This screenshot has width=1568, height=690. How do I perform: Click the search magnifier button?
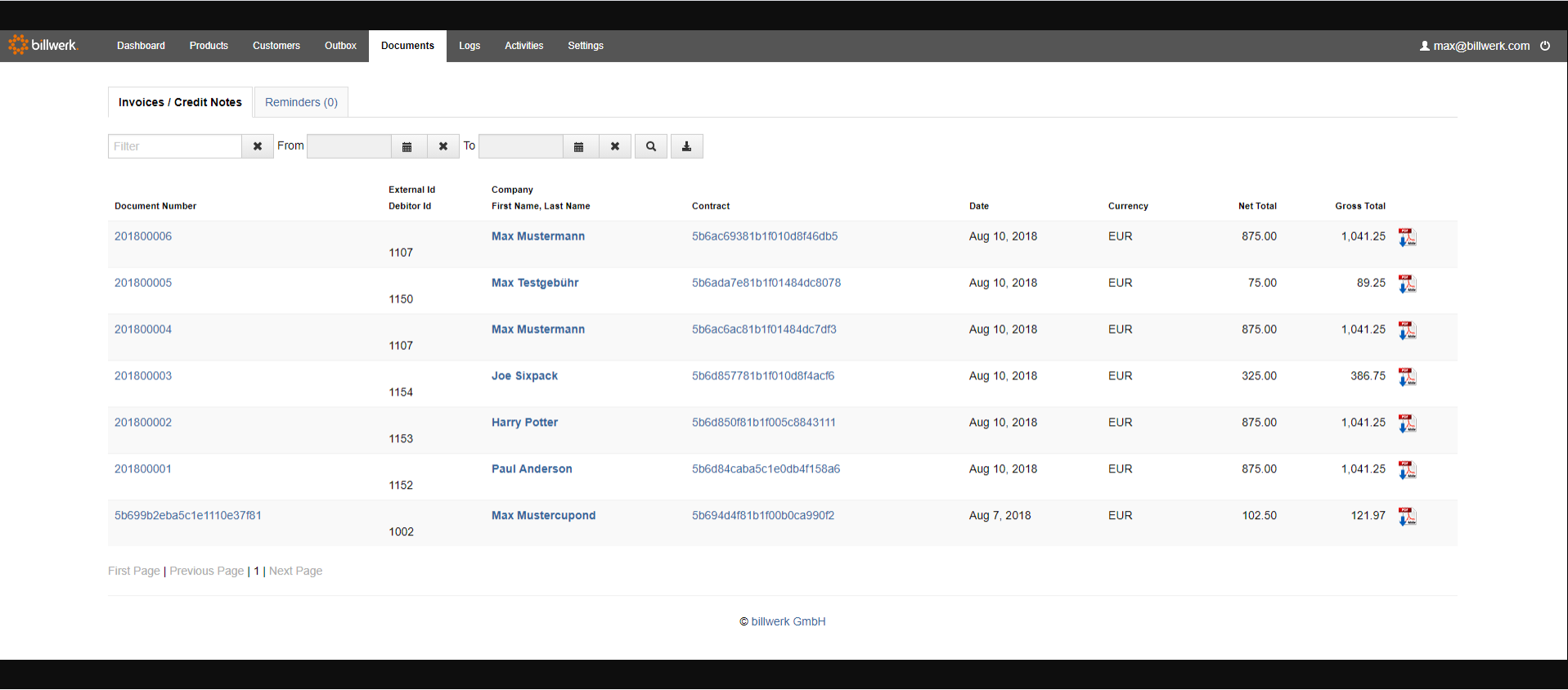[x=651, y=146]
